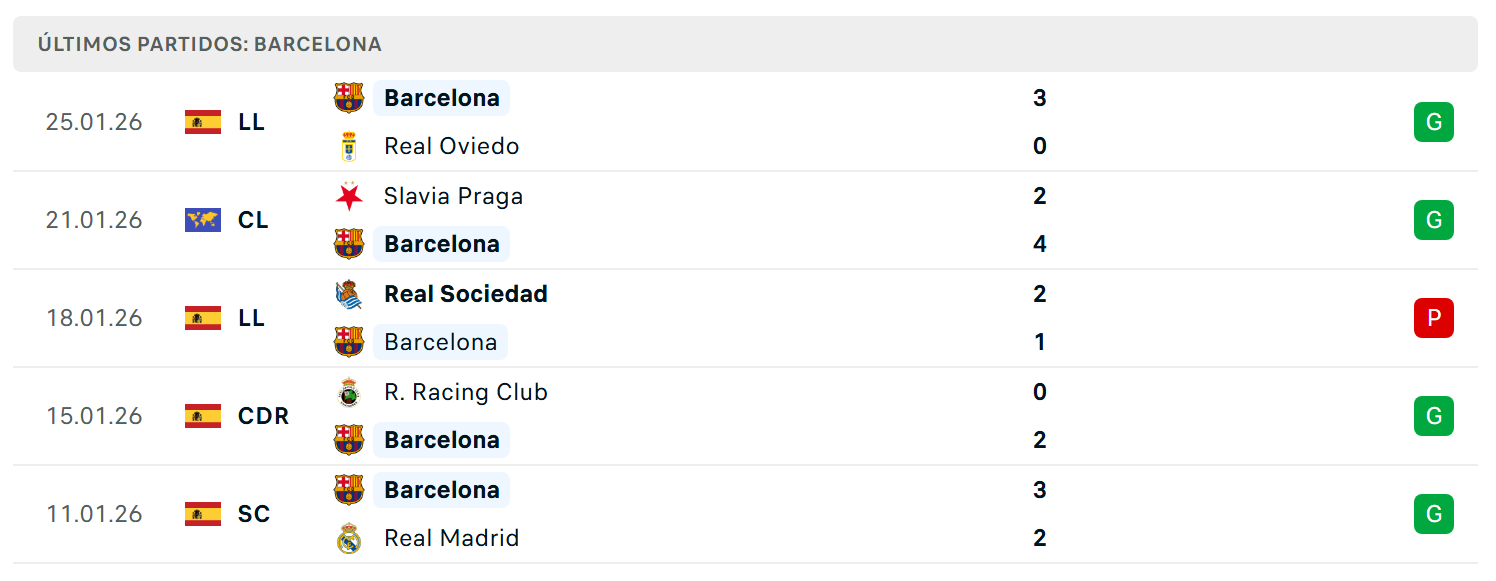Screen dimensions: 1496x581
Task: Open the Real Madrid team link
Action: pyautogui.click(x=452, y=538)
